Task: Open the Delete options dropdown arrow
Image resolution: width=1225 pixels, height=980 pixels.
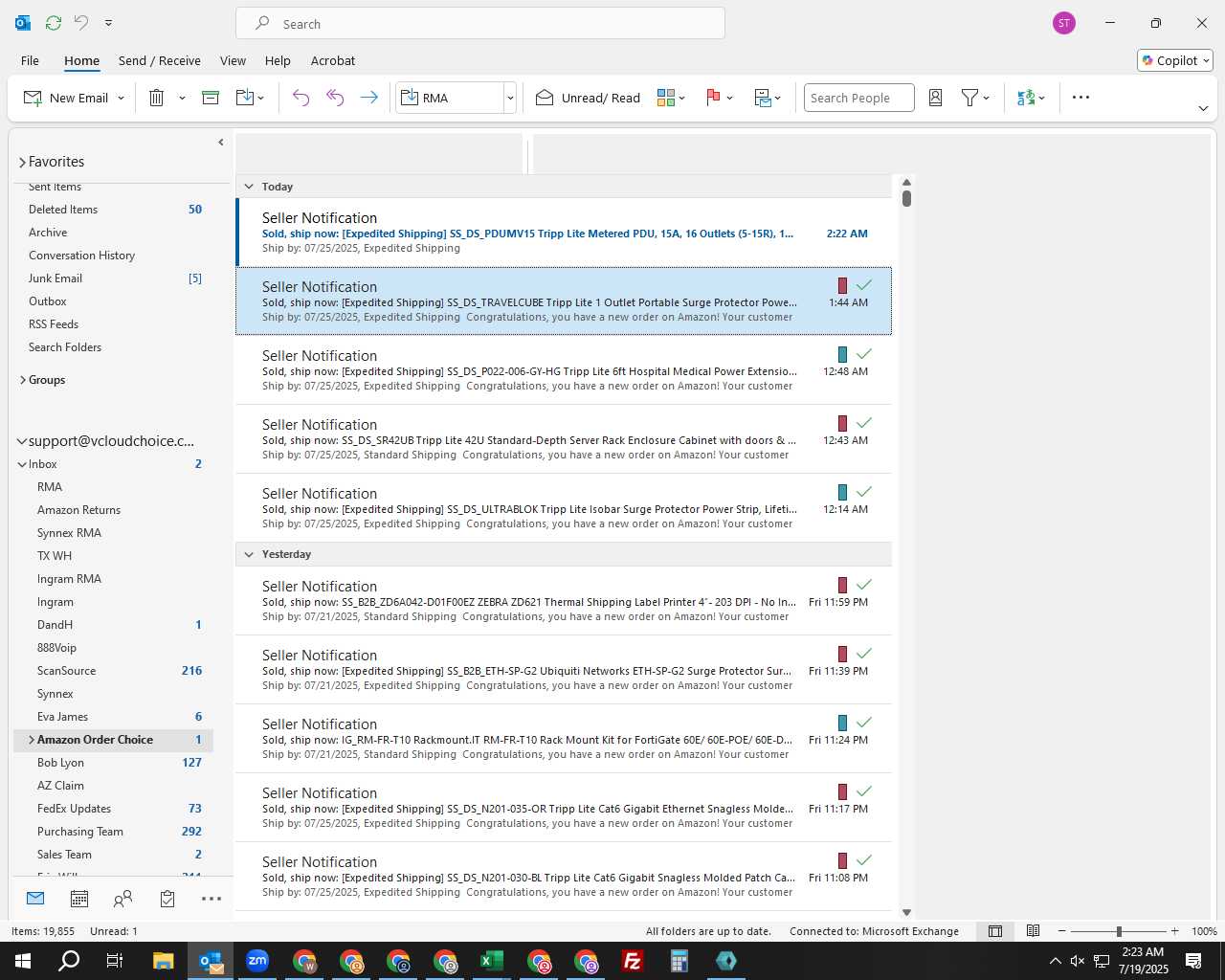Action: pos(182,98)
